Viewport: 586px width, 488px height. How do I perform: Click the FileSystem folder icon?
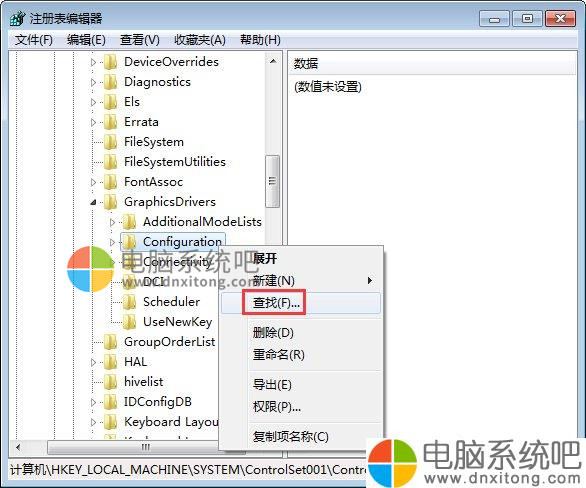tap(111, 142)
